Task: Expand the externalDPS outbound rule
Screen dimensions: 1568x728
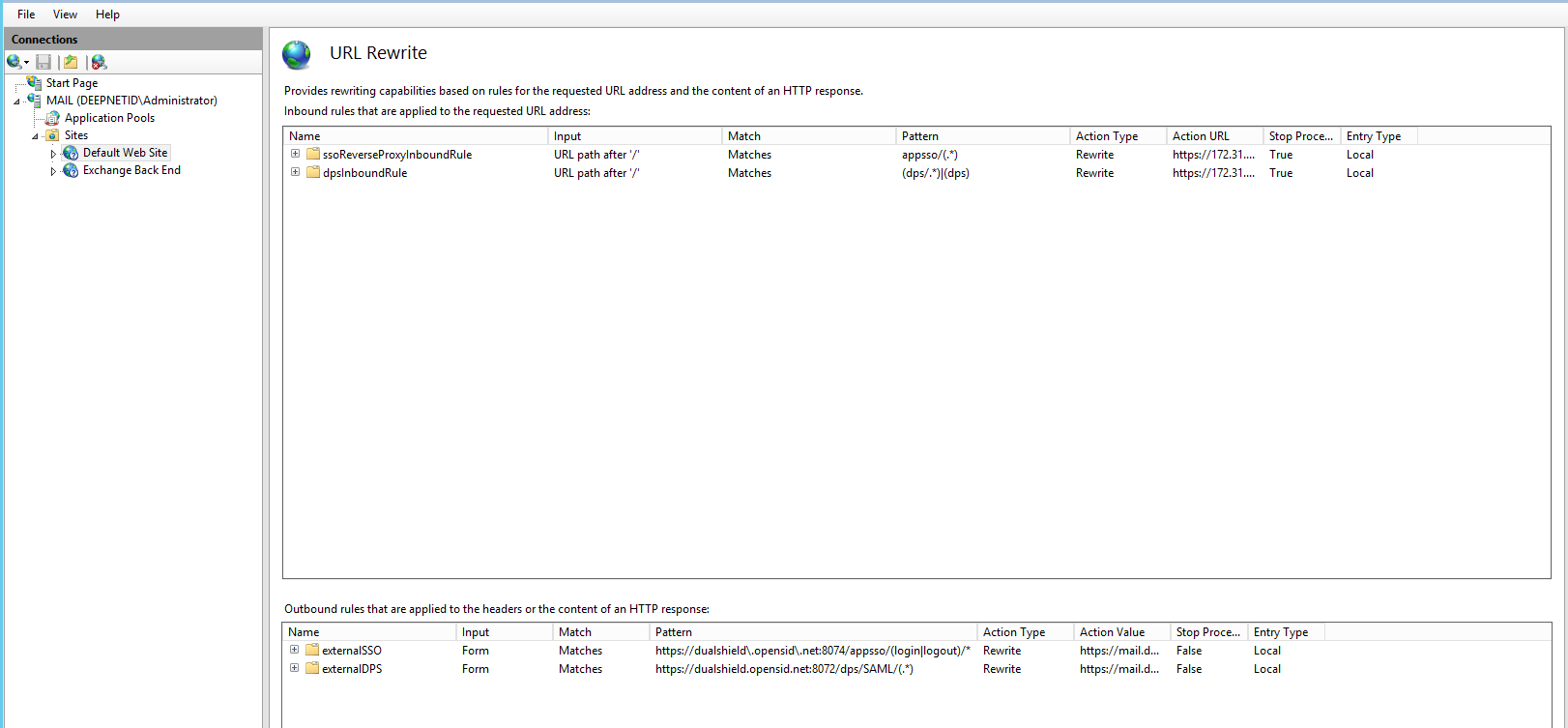Action: 294,668
